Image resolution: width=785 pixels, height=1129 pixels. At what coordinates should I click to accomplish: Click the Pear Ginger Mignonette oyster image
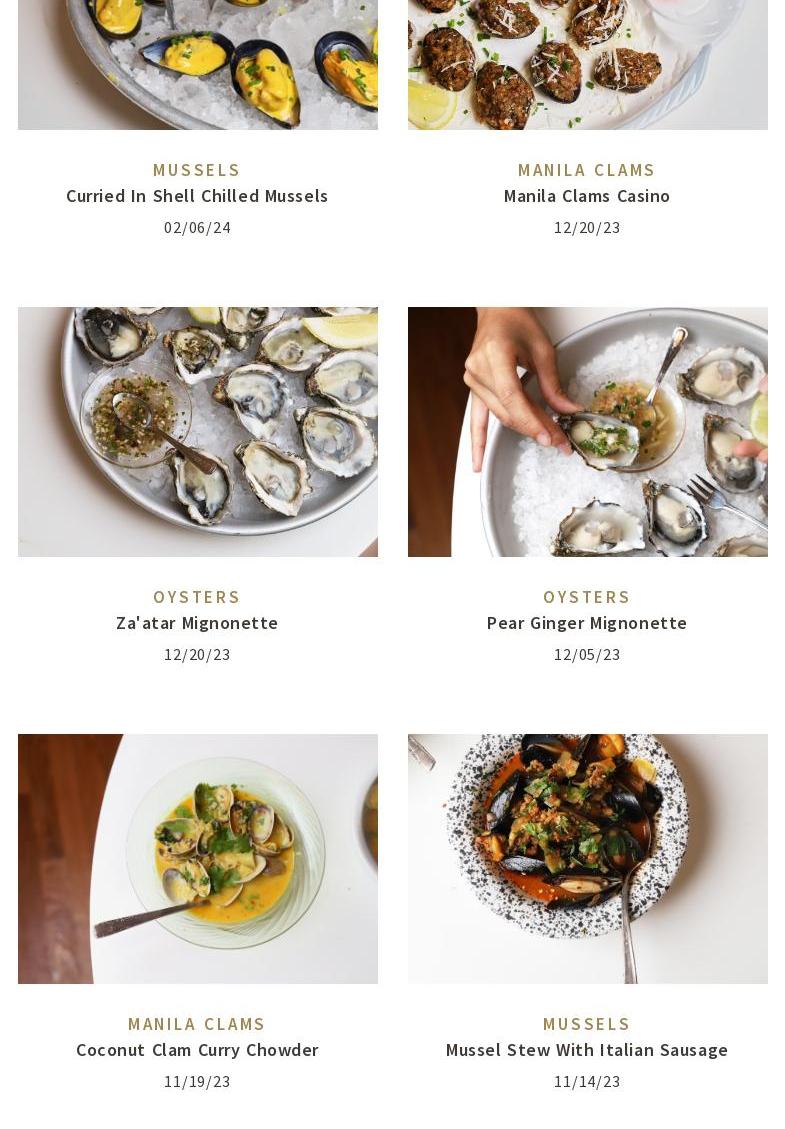coord(587,432)
